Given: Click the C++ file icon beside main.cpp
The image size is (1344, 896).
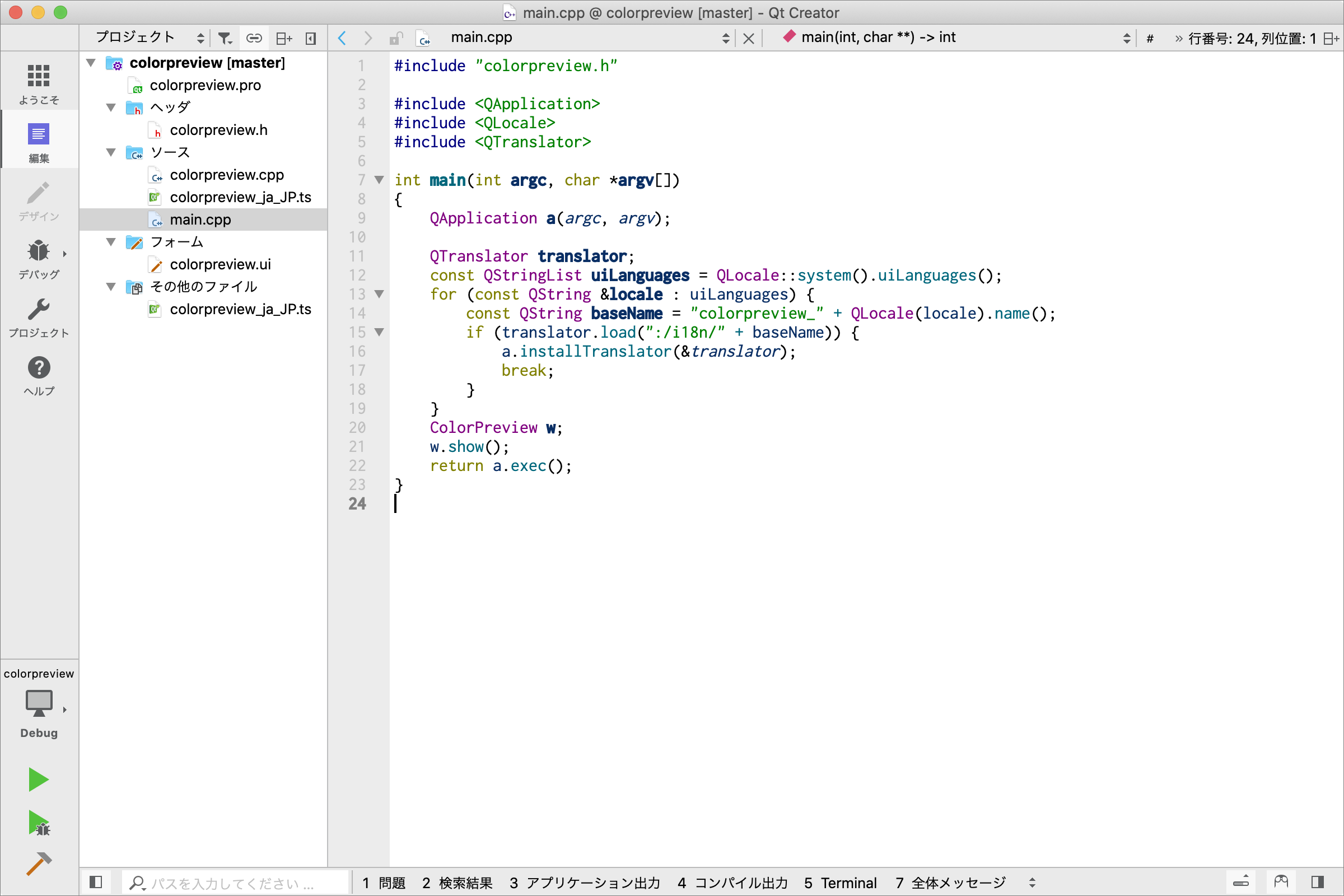Looking at the screenshot, I should tap(423, 38).
